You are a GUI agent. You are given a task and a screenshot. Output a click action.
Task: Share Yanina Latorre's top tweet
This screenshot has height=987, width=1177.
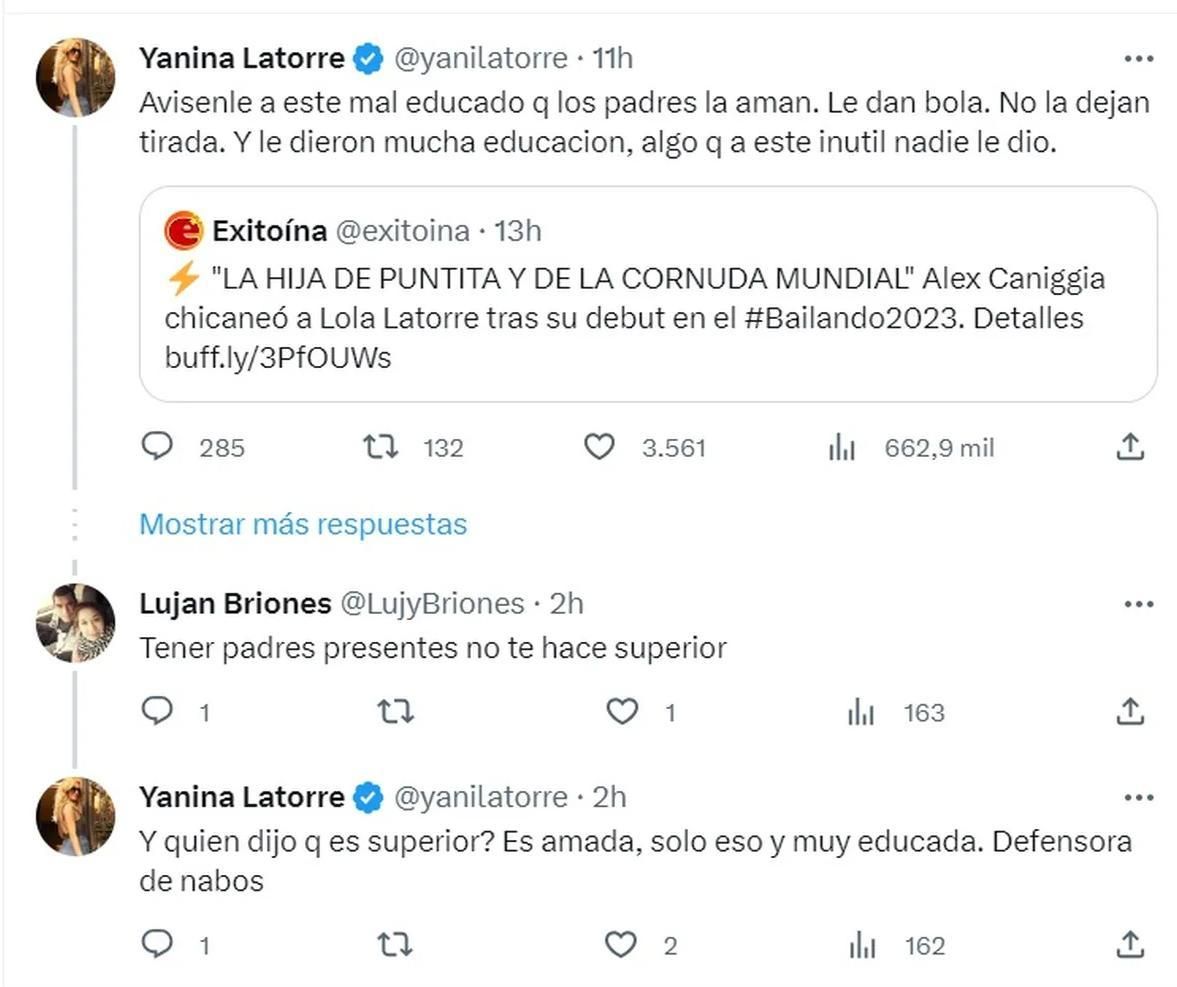click(x=1129, y=447)
